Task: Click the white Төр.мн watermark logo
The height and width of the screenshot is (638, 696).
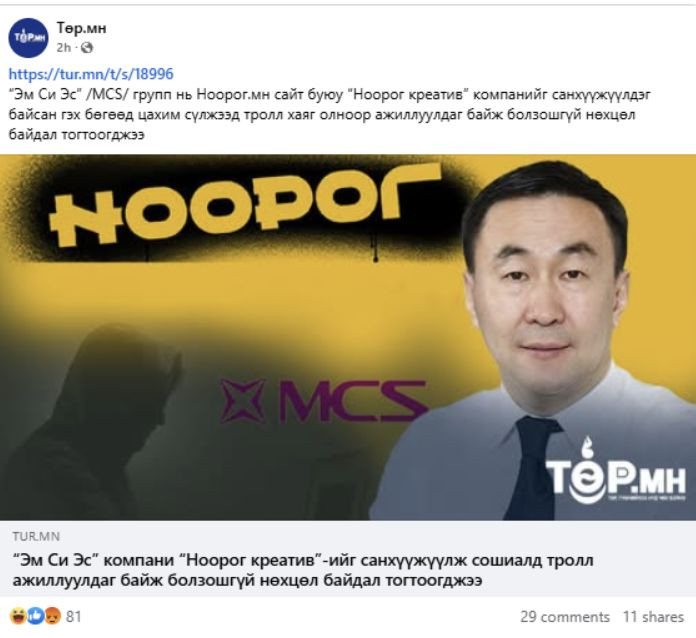Action: 616,471
